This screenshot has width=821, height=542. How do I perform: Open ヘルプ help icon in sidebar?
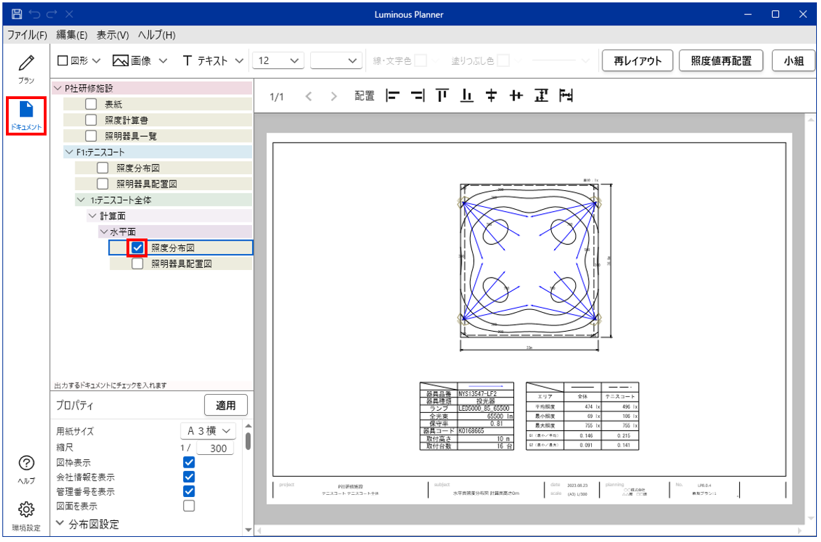pyautogui.click(x=26, y=468)
